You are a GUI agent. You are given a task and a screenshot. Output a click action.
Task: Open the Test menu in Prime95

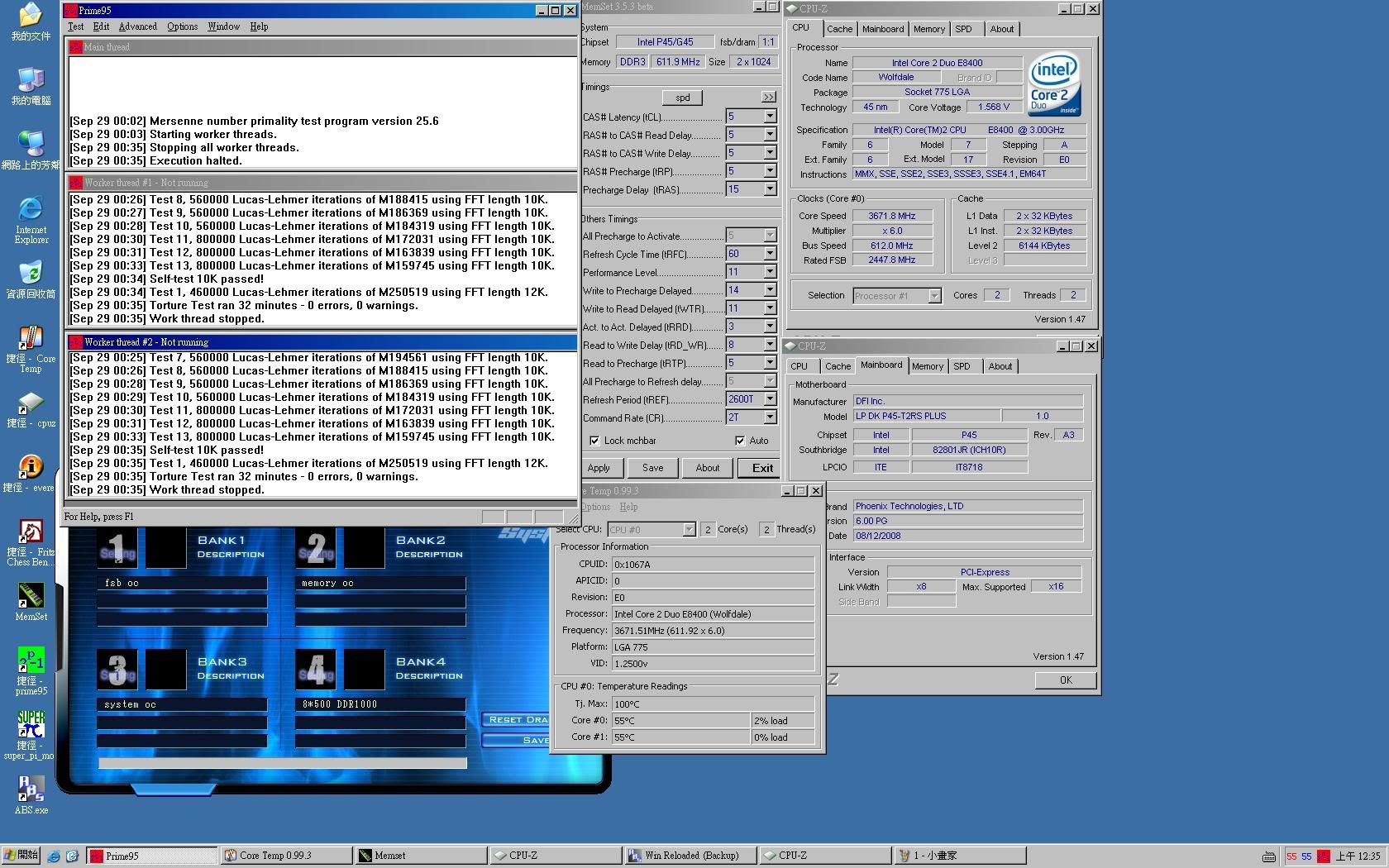[75, 26]
